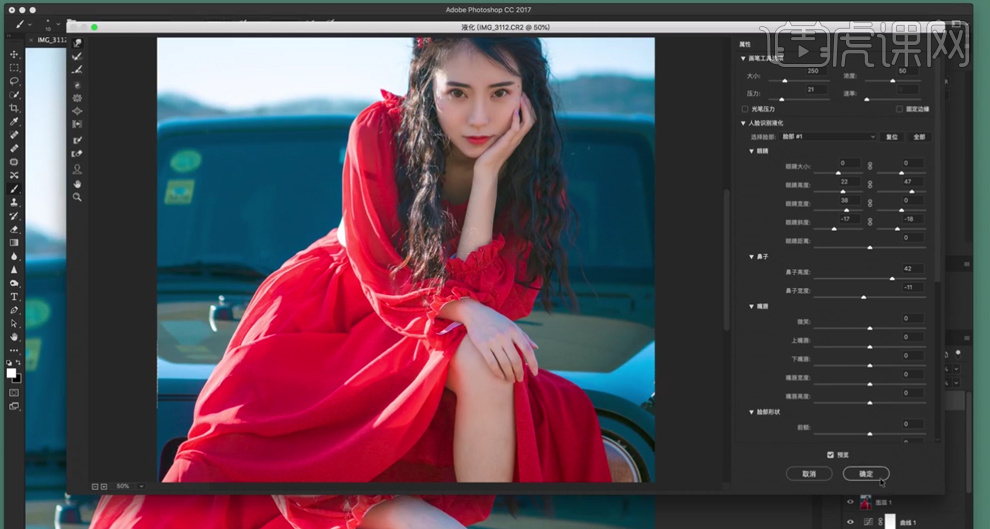Select the Push Left tool
990x529 pixels.
[77, 124]
